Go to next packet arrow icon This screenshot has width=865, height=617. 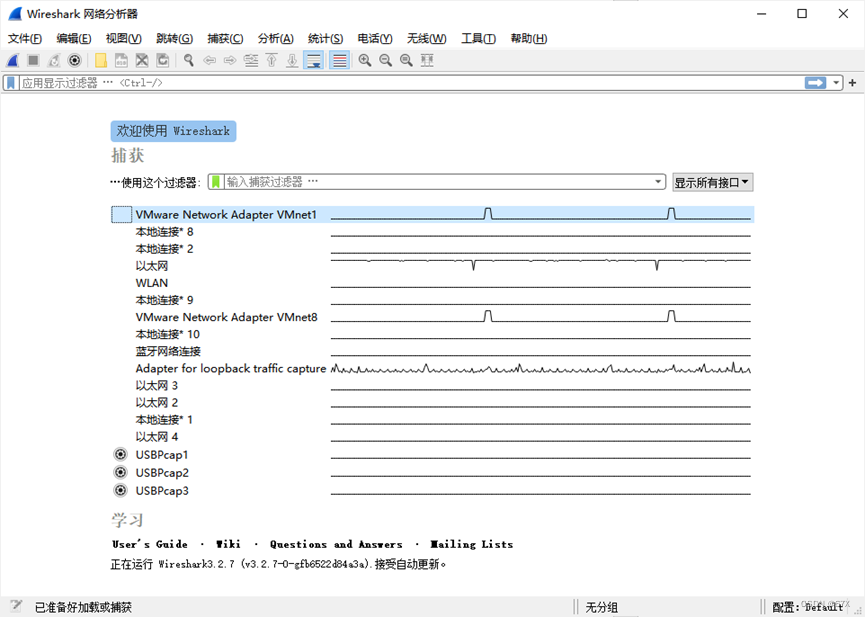230,60
